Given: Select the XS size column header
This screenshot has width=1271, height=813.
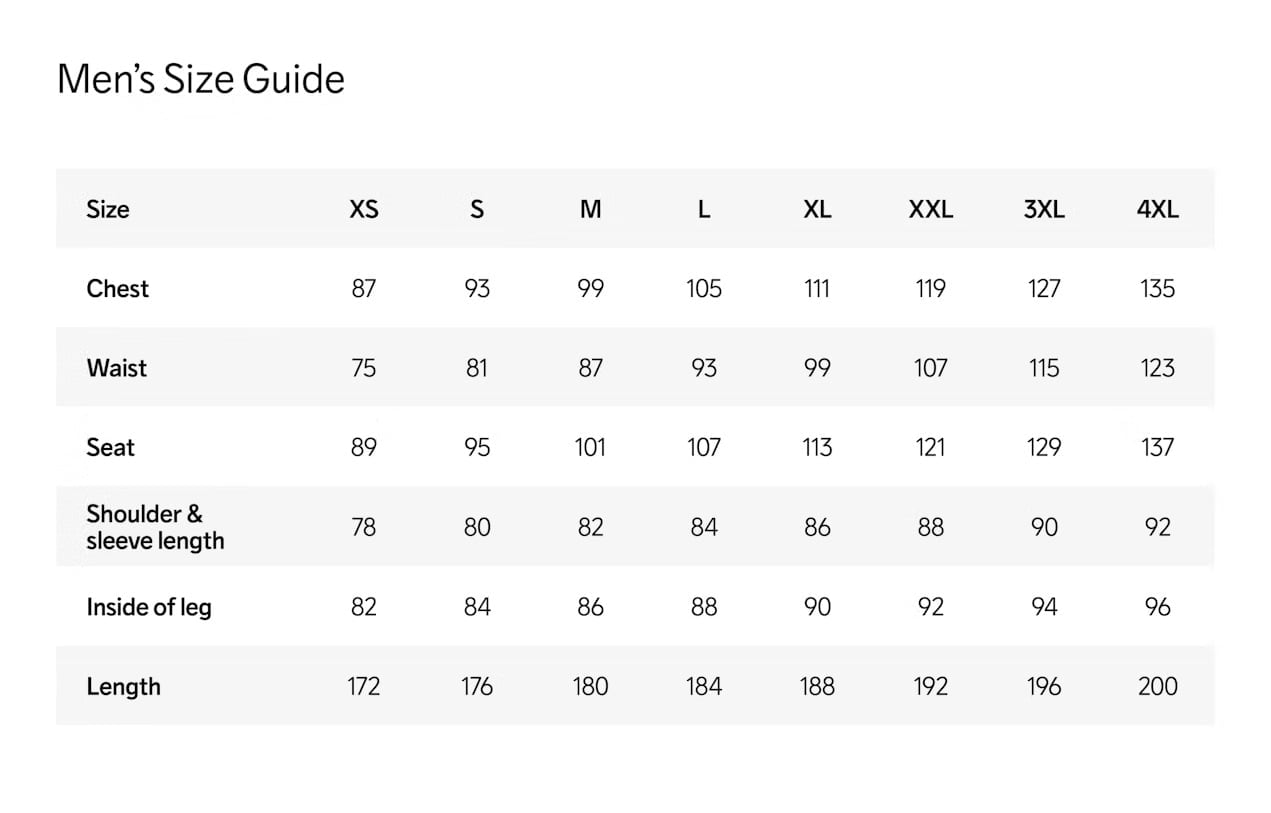Looking at the screenshot, I should pos(364,209).
